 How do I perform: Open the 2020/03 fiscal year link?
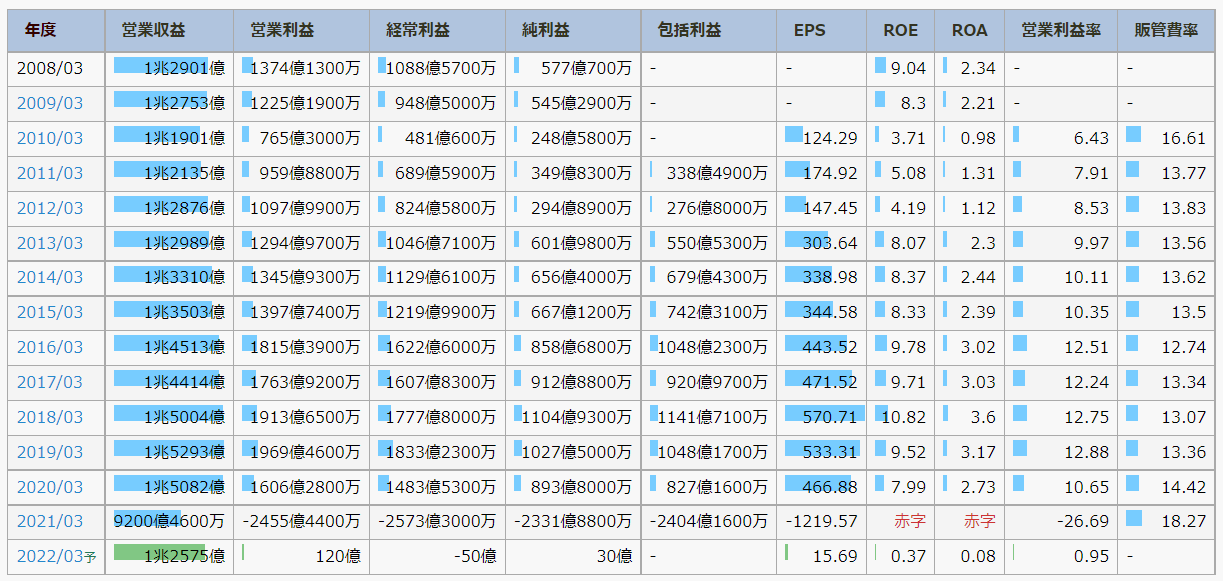click(50, 487)
